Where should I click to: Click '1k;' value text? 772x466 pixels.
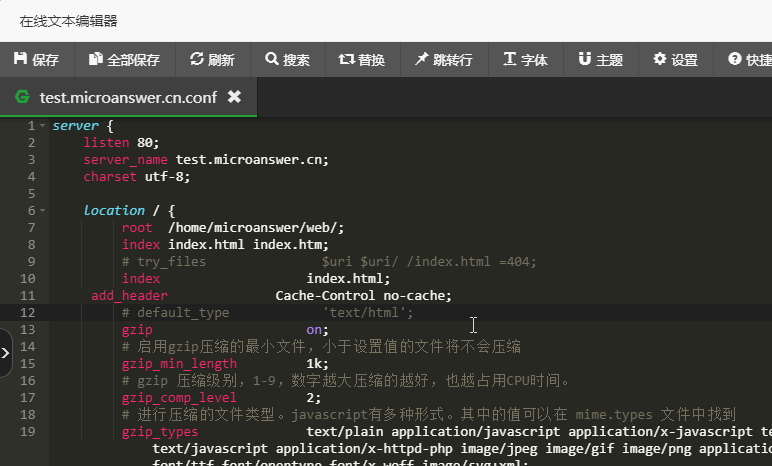[x=318, y=364]
